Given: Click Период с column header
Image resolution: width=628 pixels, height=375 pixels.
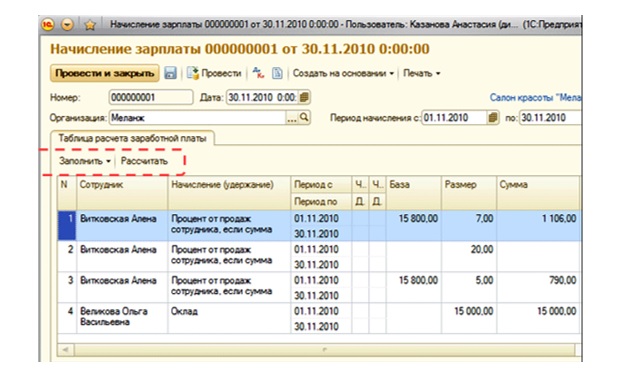Looking at the screenshot, I should click(321, 185).
